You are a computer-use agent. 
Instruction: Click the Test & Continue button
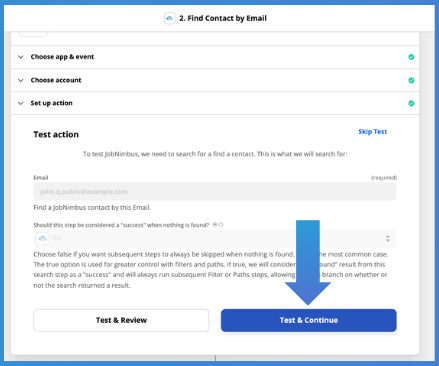309,320
